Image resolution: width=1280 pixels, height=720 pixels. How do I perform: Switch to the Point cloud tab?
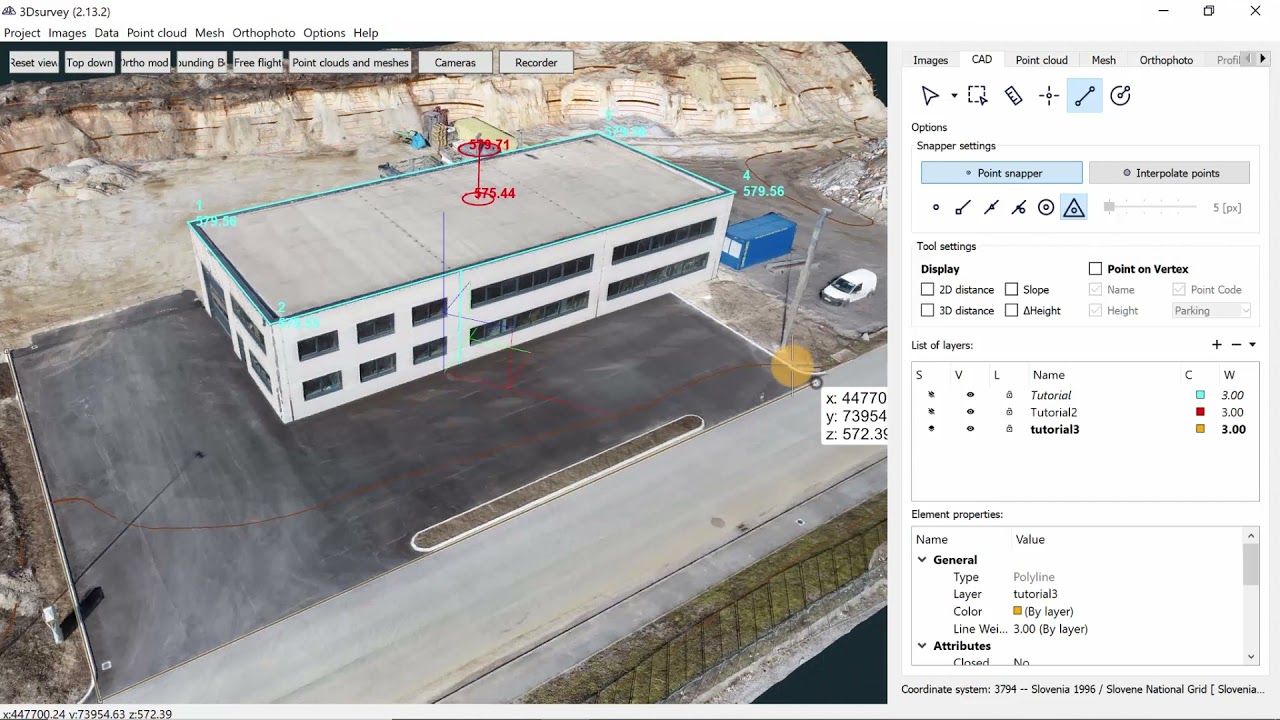tap(1041, 60)
